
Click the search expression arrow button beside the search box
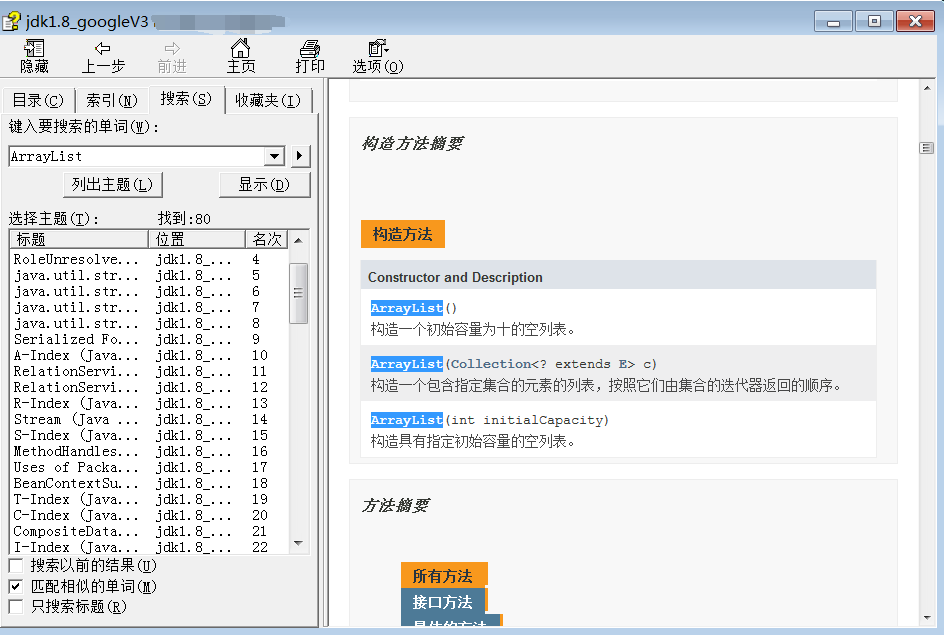(x=300, y=156)
